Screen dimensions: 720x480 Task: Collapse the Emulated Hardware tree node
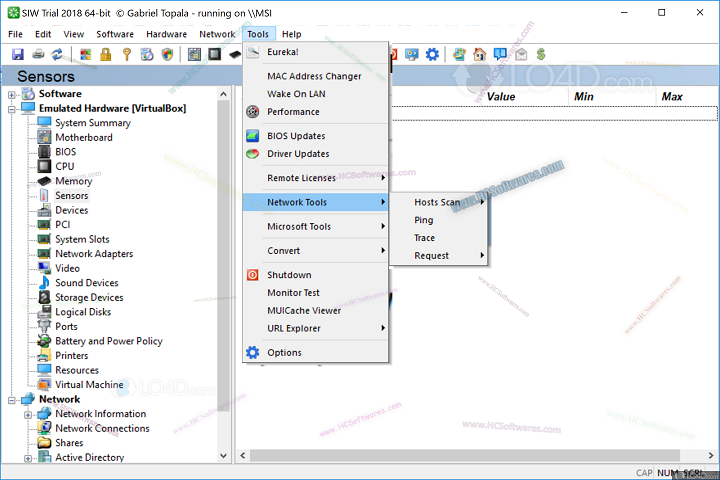(x=12, y=108)
